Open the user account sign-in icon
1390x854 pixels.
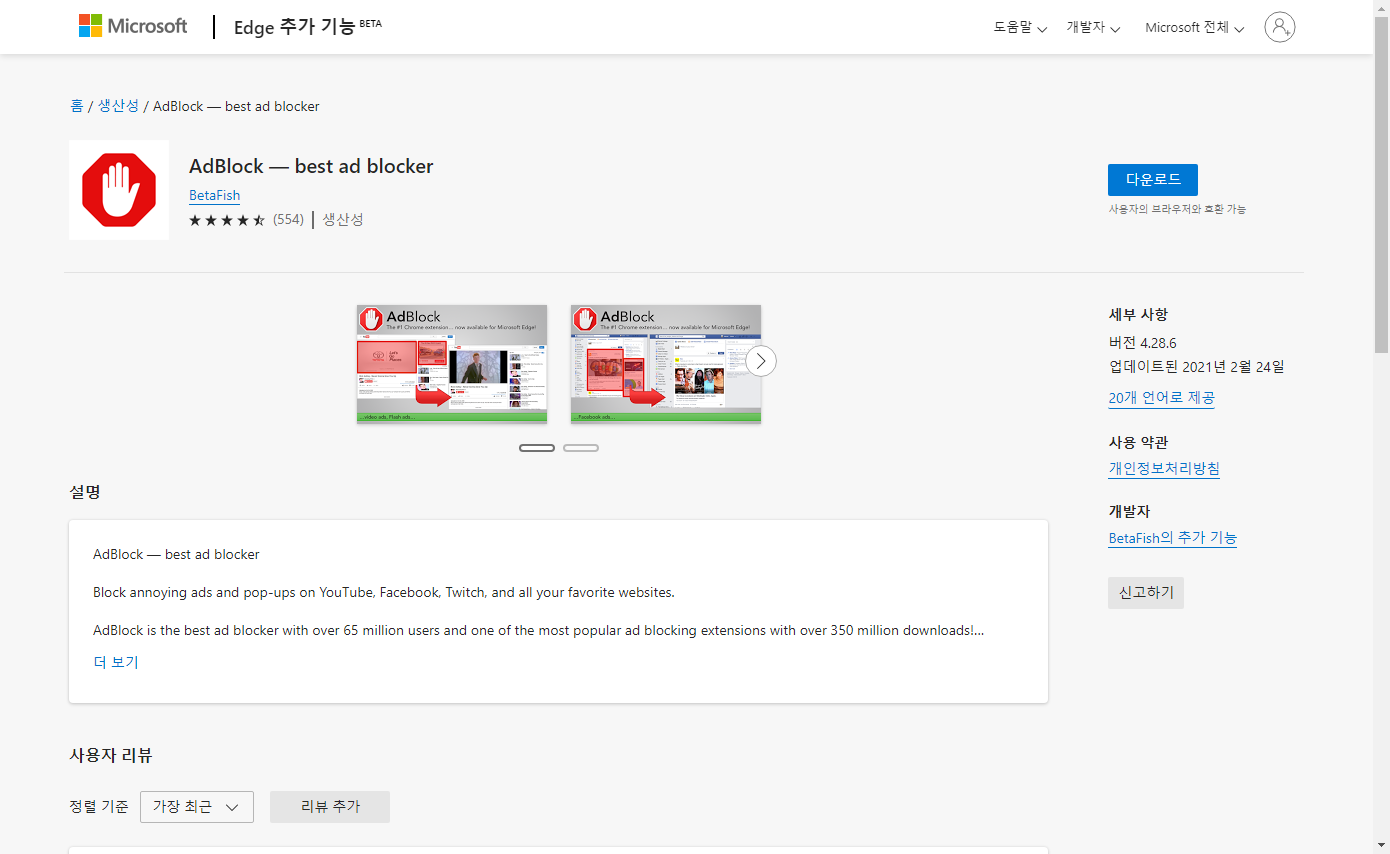(1279, 27)
